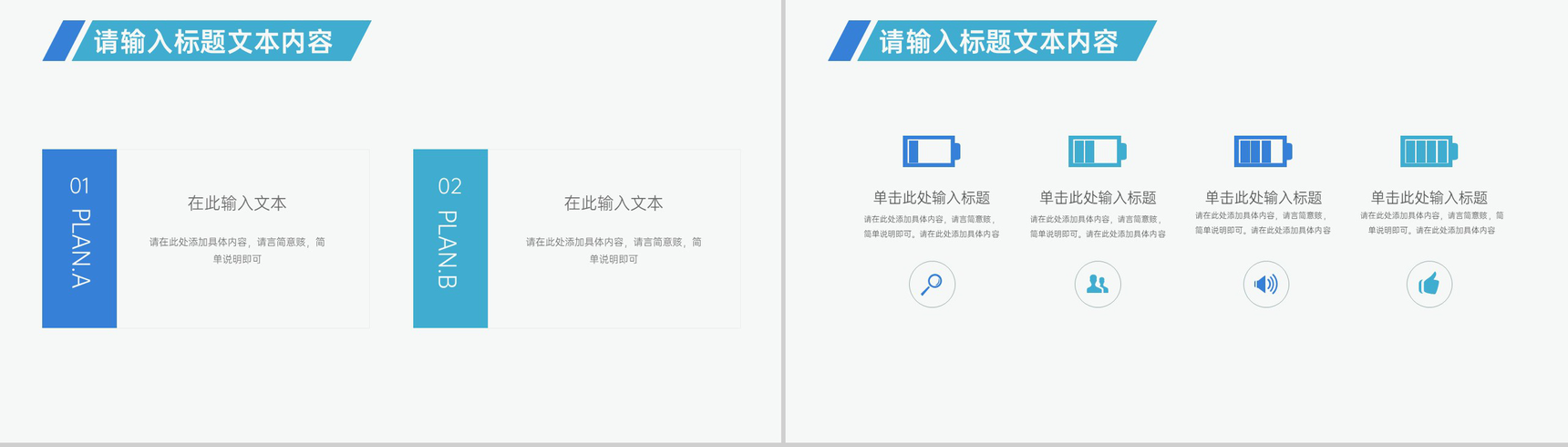The width and height of the screenshot is (1568, 447).
Task: Select 在此输入文本 heading in PLAN.B card
Action: pyautogui.click(x=614, y=203)
